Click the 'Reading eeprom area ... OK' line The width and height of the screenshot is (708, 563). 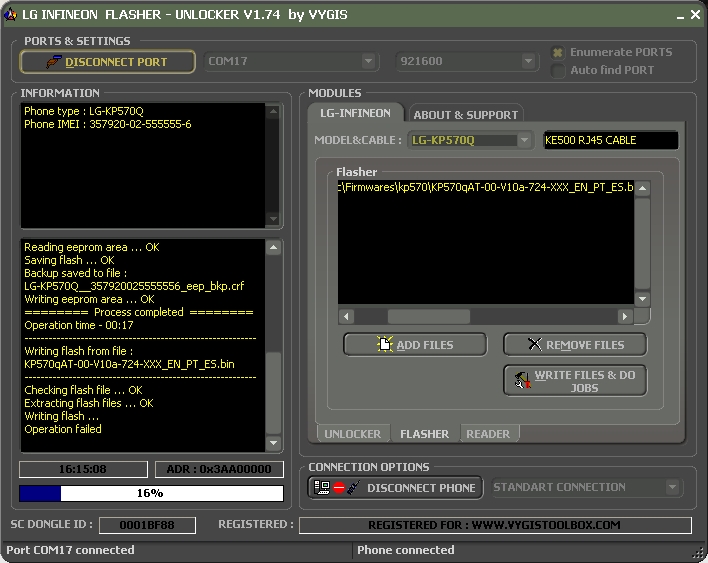click(x=92, y=247)
